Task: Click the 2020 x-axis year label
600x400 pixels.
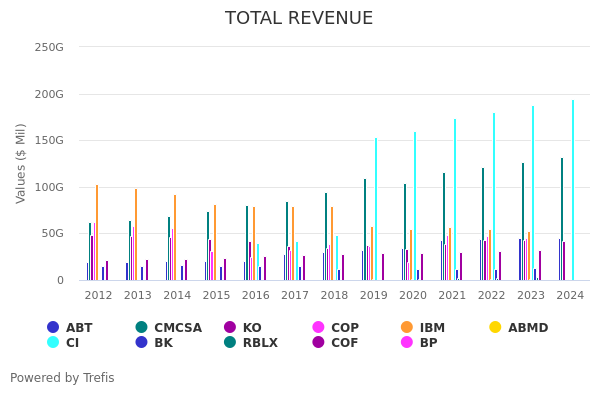Action: 413,296
